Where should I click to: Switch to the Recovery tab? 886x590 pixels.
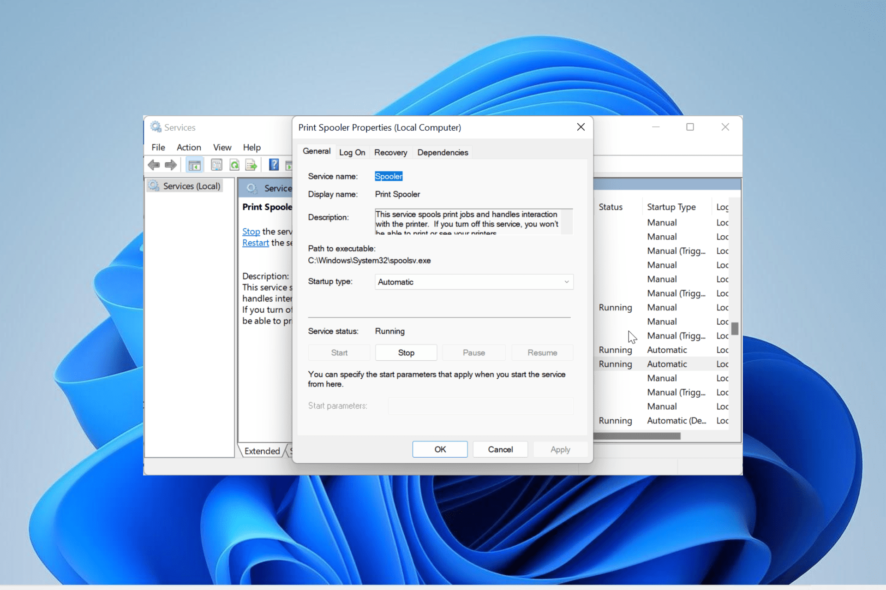pyautogui.click(x=390, y=153)
